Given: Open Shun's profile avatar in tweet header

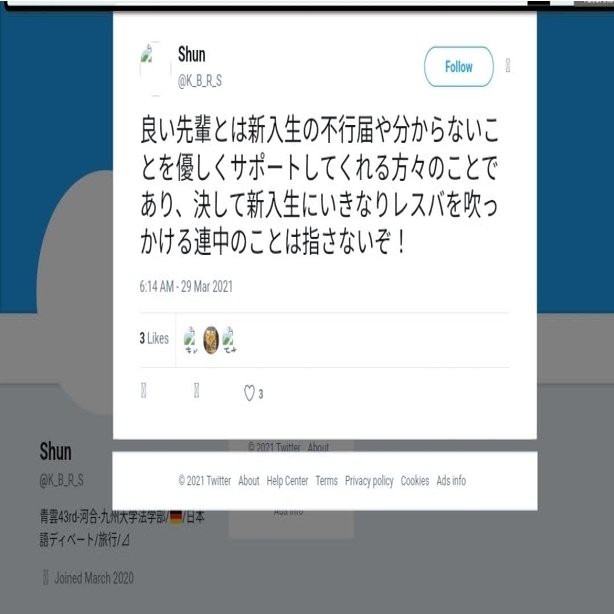Looking at the screenshot, I should (155, 68).
